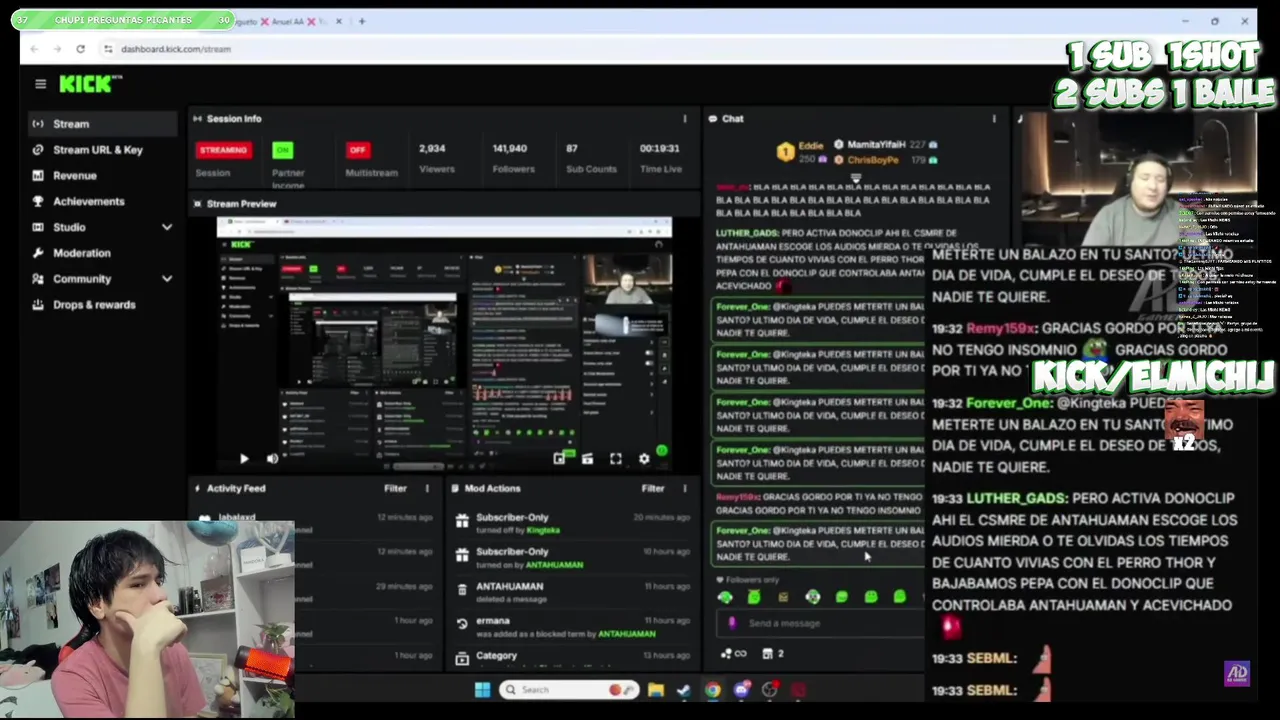Click the Windows taskbar Search box

(x=570, y=690)
